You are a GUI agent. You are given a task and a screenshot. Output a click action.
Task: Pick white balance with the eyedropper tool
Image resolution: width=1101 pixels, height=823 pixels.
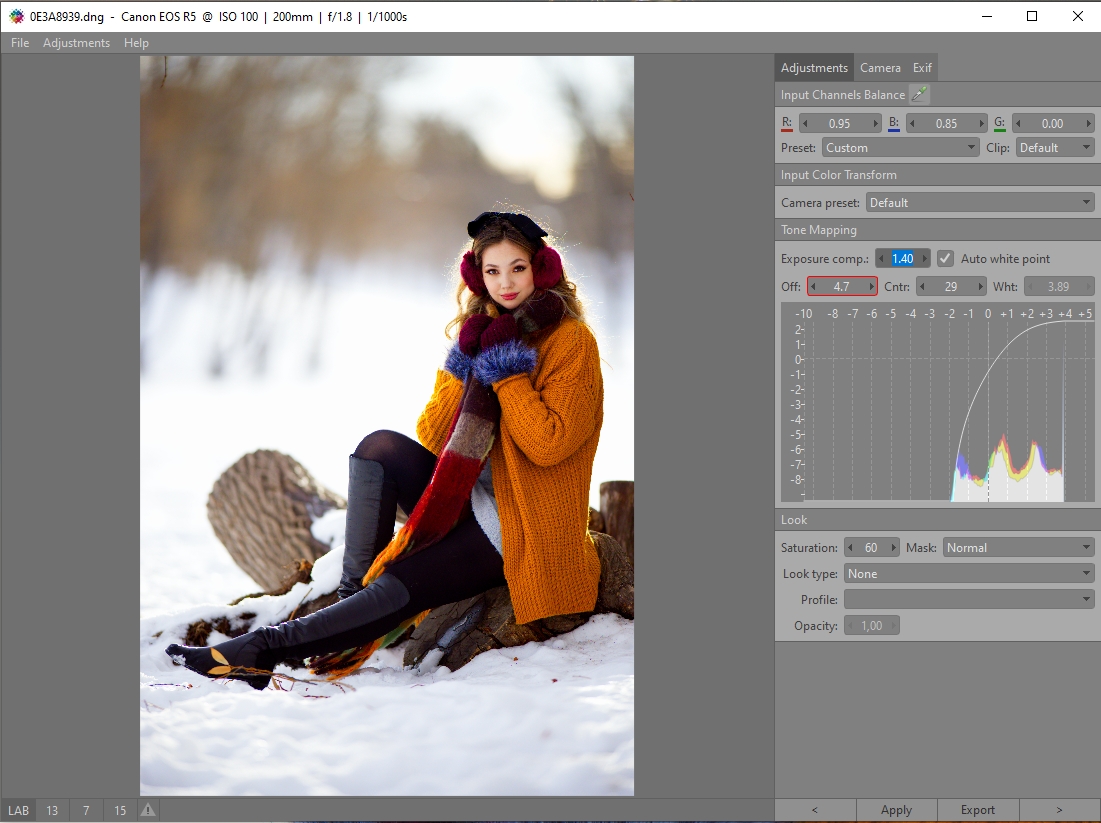(919, 95)
